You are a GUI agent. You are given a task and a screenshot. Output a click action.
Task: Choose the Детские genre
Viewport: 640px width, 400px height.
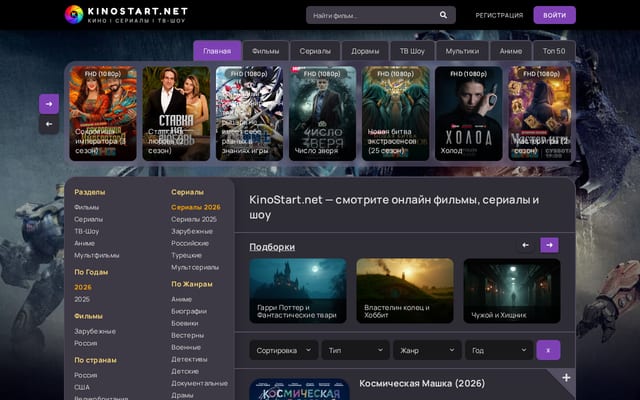click(185, 371)
